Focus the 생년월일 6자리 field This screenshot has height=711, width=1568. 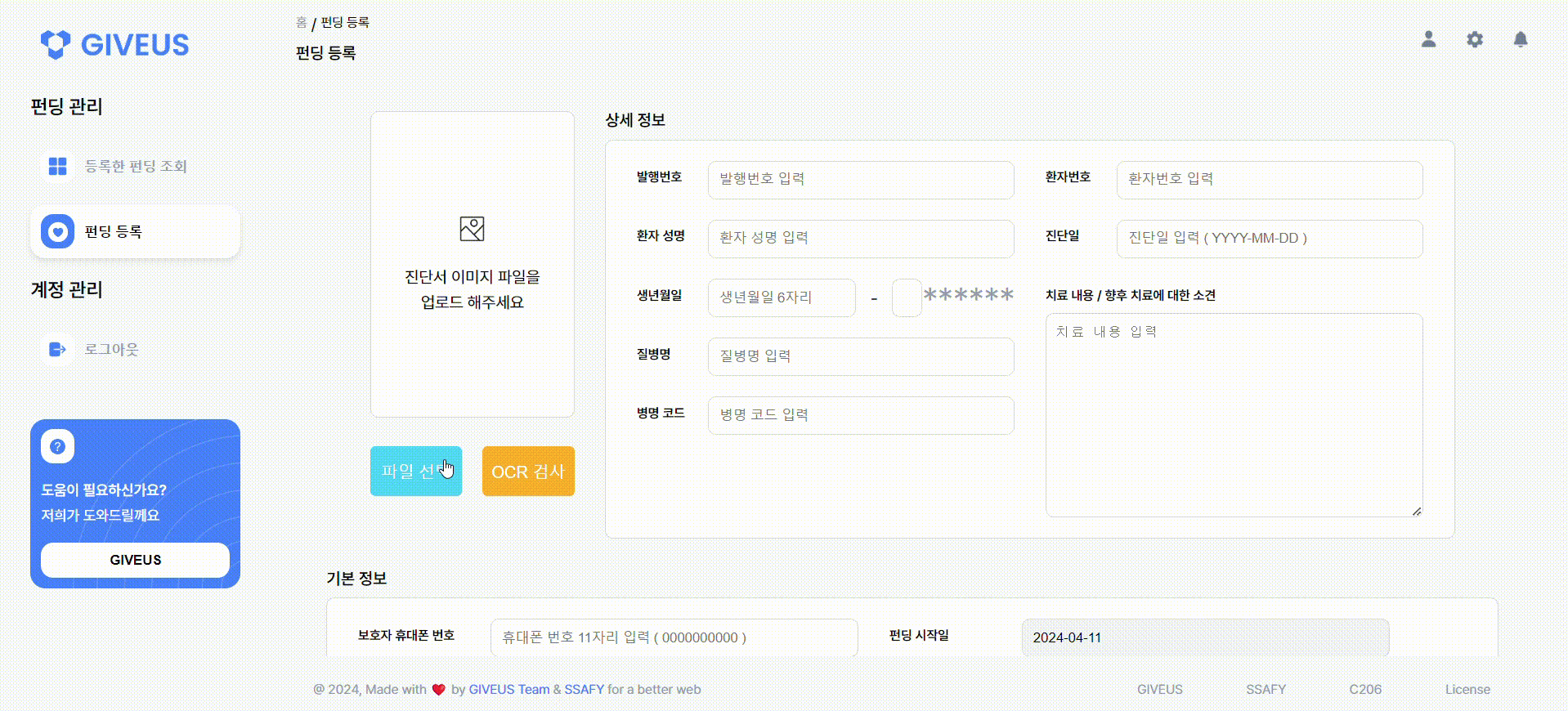(x=782, y=297)
